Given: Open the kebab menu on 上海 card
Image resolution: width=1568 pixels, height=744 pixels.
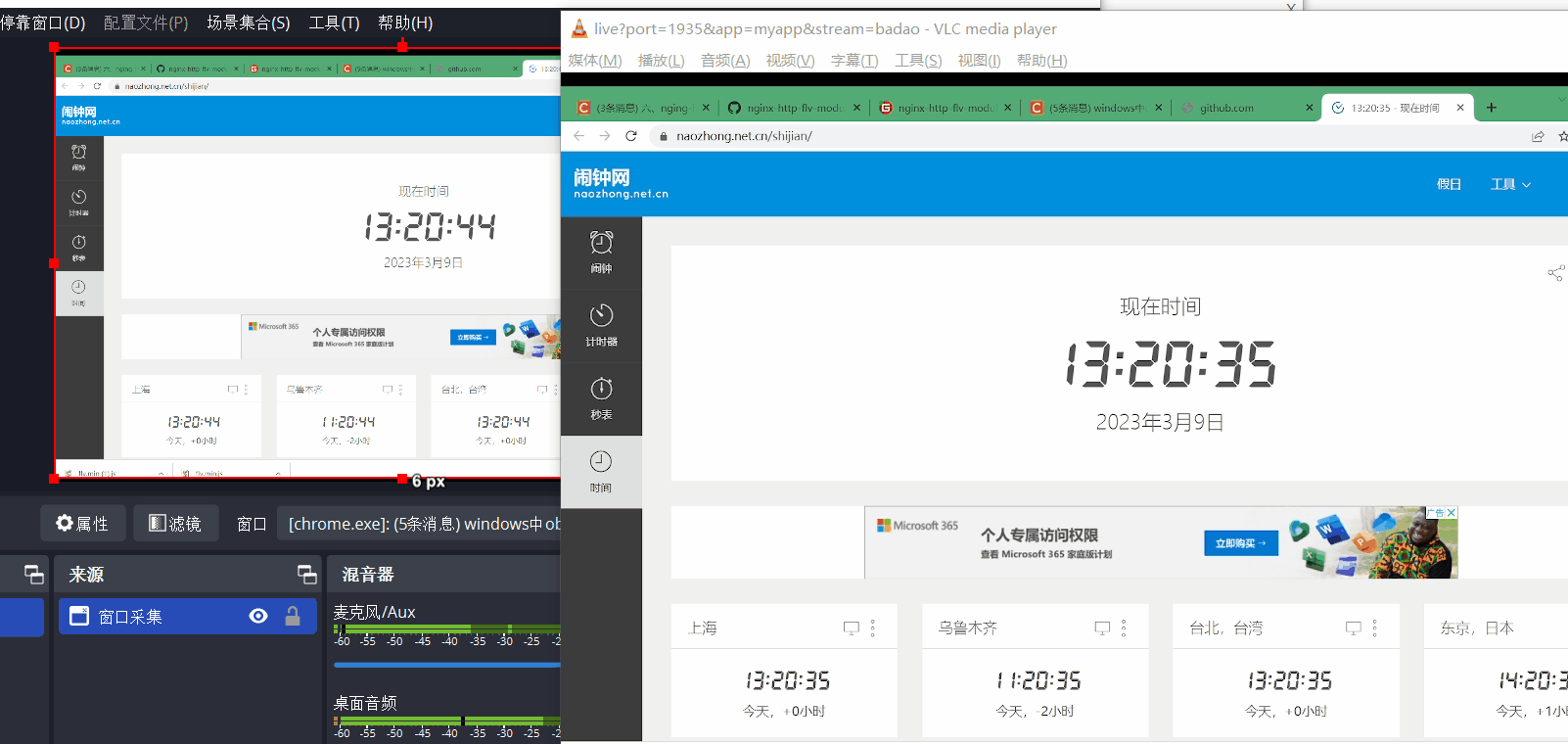Looking at the screenshot, I should click(x=873, y=628).
